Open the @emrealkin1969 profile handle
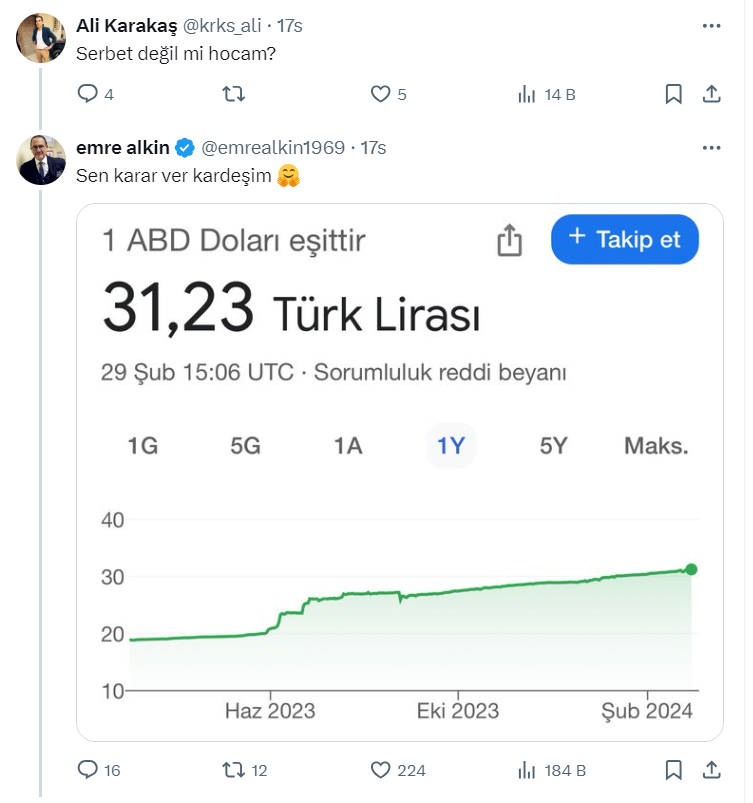 tap(273, 148)
